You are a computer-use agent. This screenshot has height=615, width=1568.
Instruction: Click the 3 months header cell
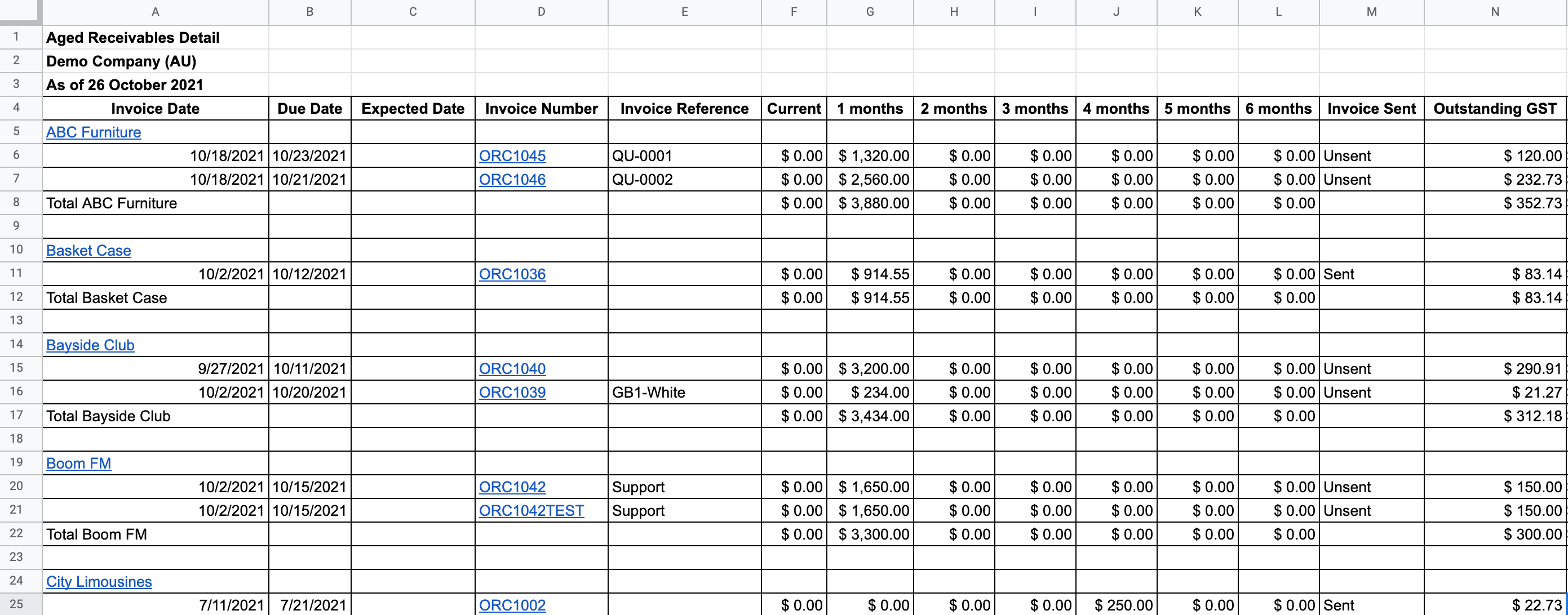tap(1035, 109)
